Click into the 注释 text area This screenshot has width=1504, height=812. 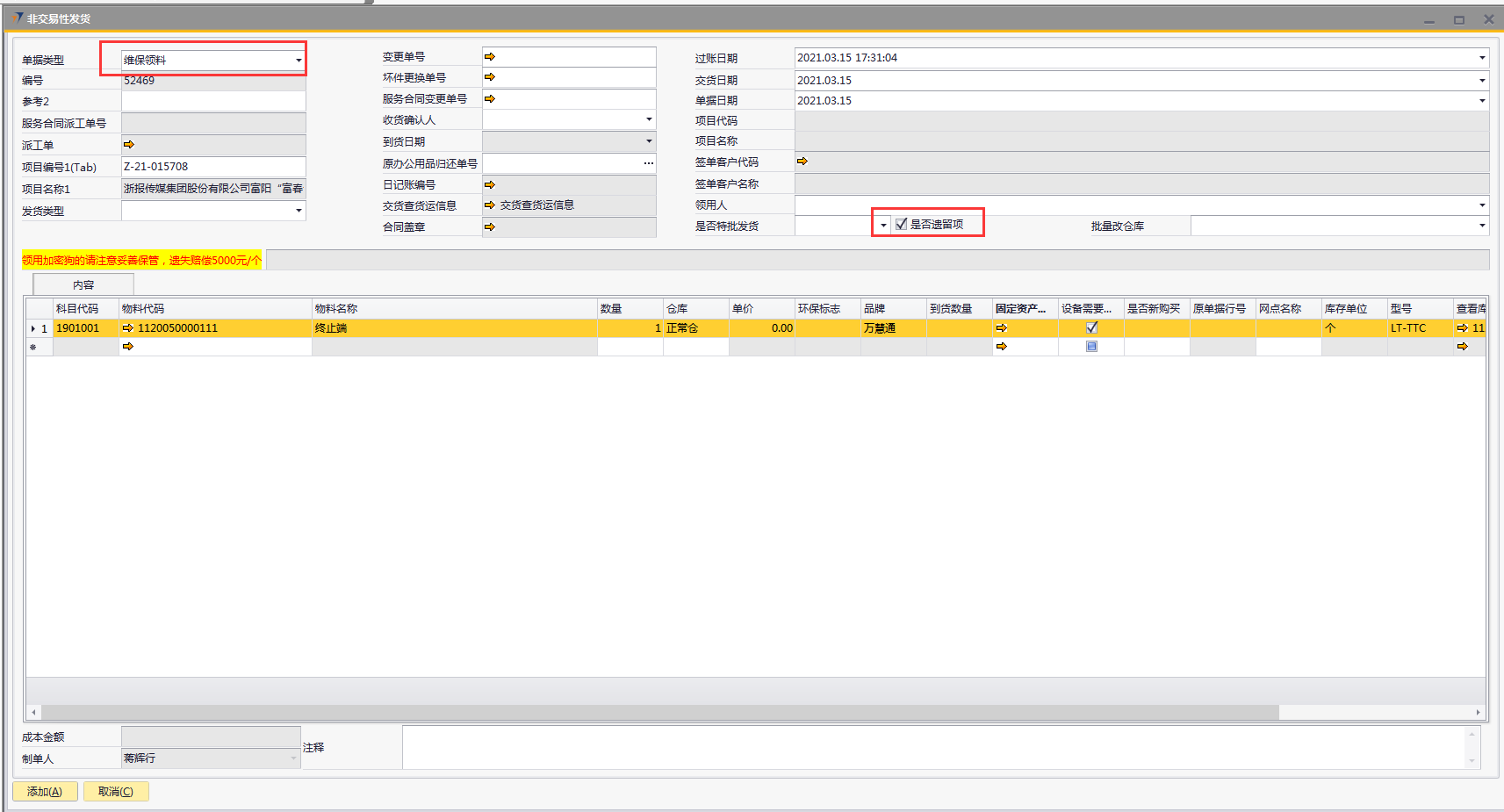[931, 747]
